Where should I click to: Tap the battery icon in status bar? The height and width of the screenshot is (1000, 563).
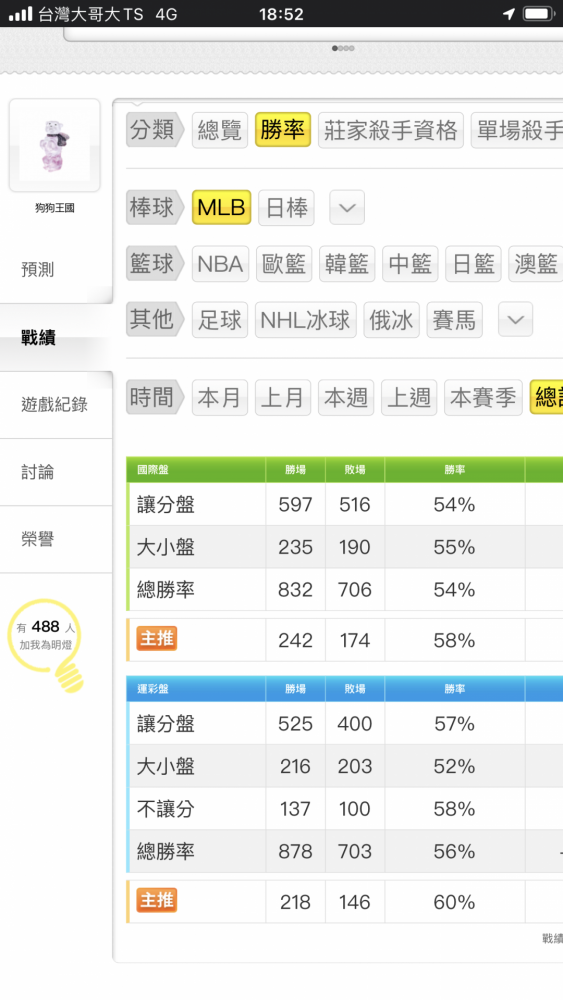(x=539, y=13)
